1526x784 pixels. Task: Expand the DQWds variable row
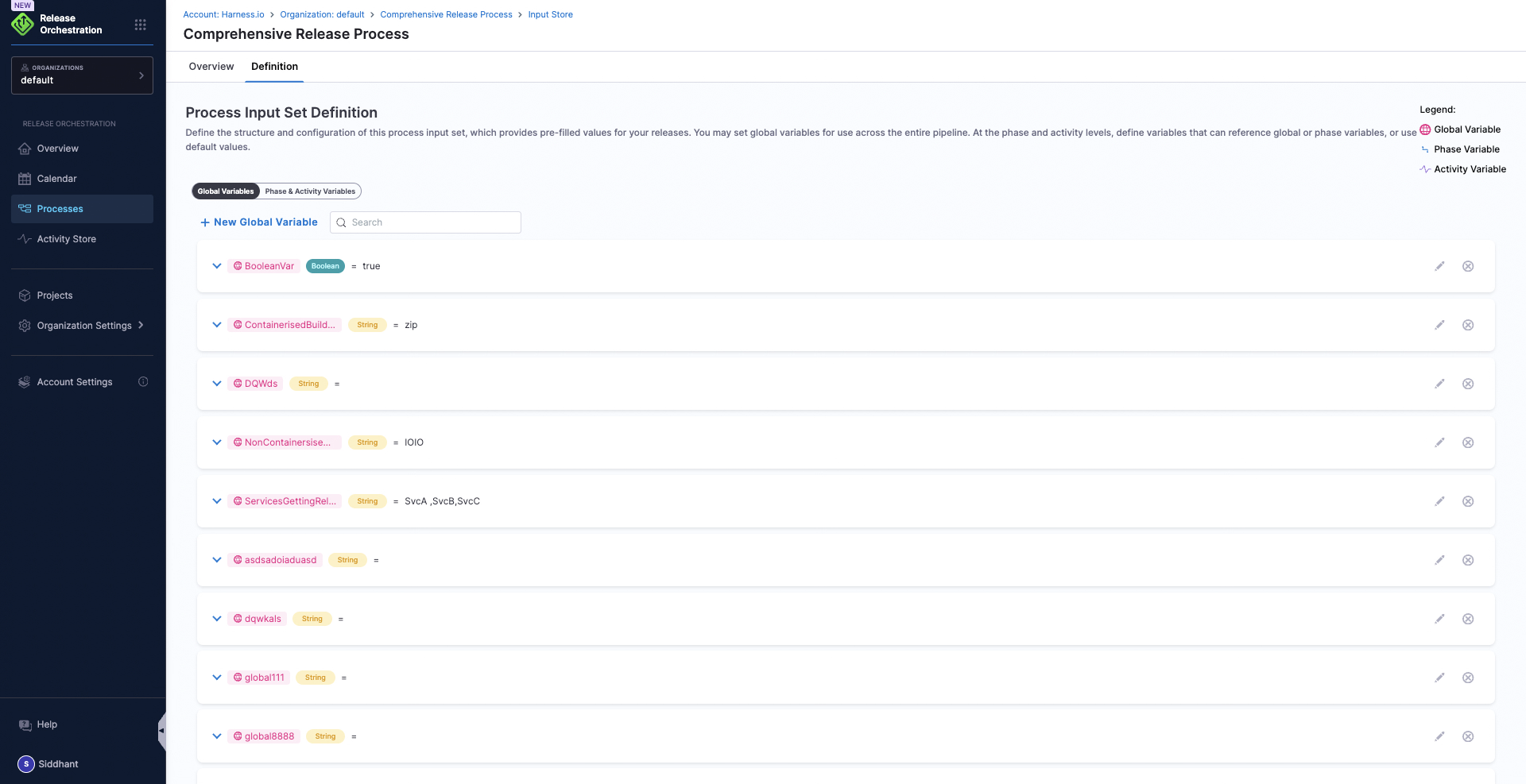click(216, 384)
